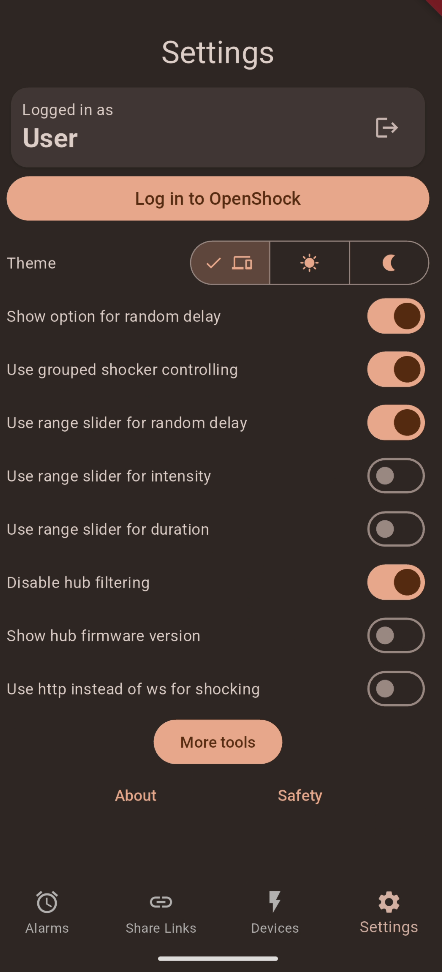The width and height of the screenshot is (442, 972).
Task: Turn off Disable hub filtering switch
Action: tap(396, 583)
